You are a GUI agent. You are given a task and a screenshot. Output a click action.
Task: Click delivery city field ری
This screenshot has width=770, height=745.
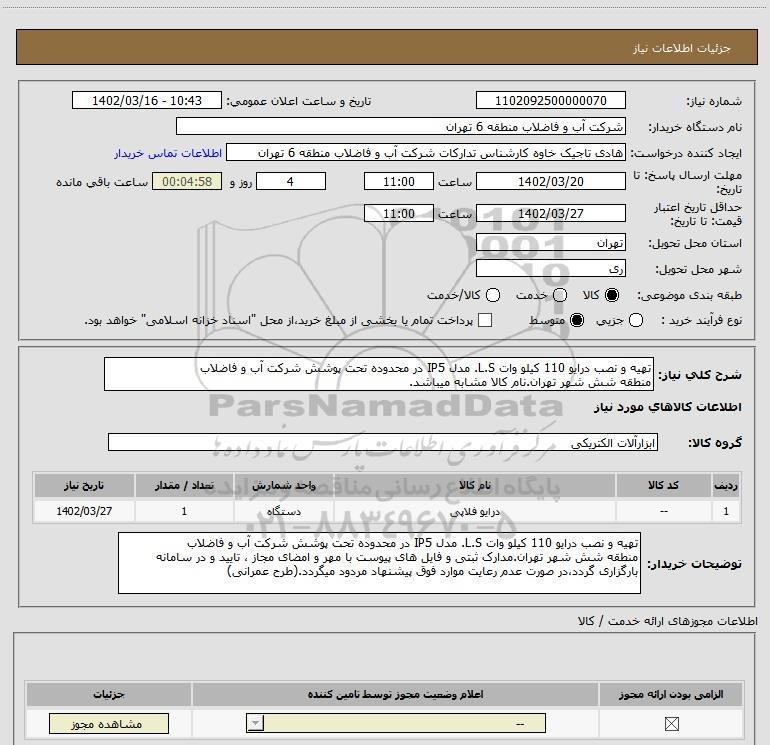tap(550, 269)
